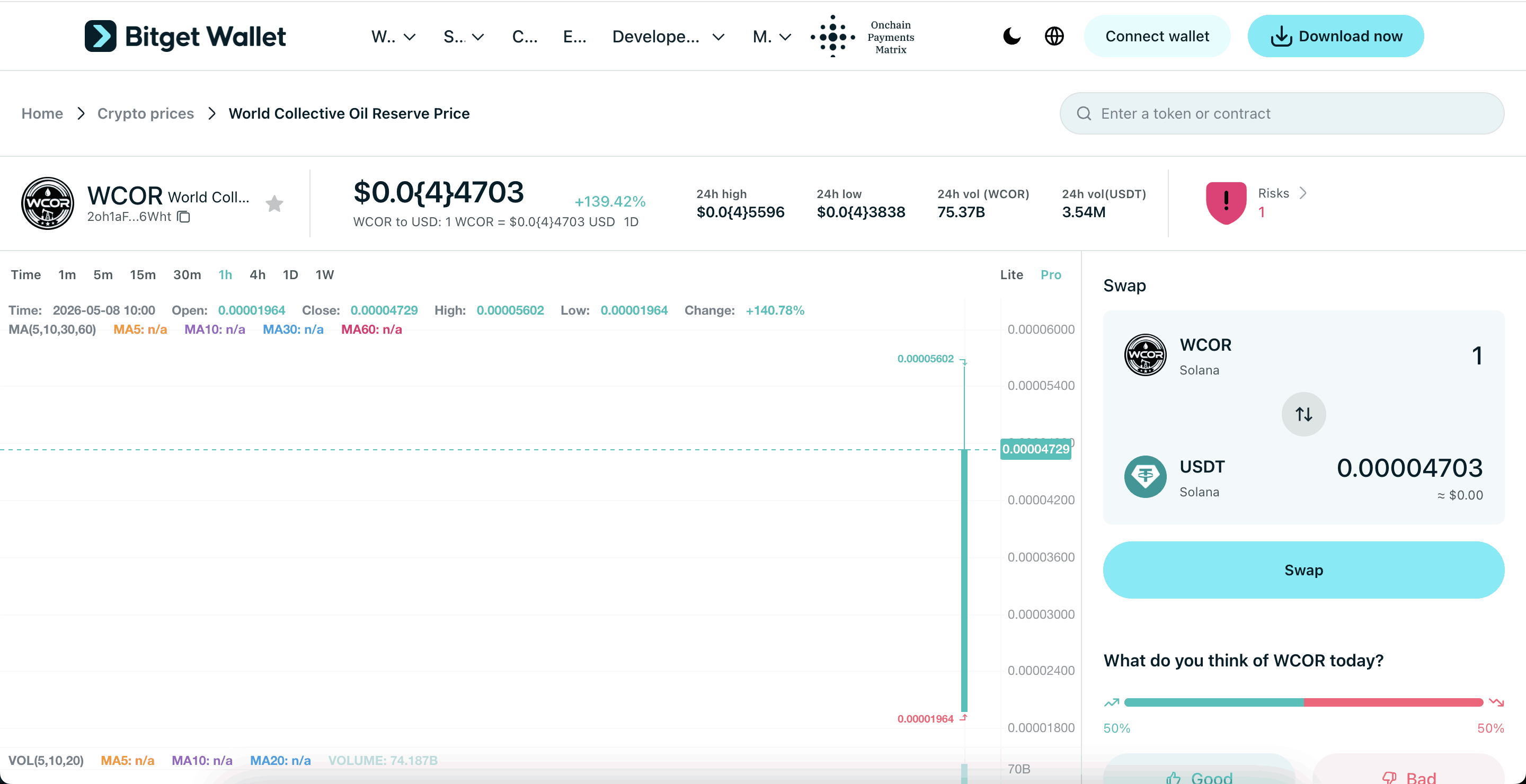Toggle dark mode moon icon
Screen dimensions: 1526x784
click(x=1011, y=36)
